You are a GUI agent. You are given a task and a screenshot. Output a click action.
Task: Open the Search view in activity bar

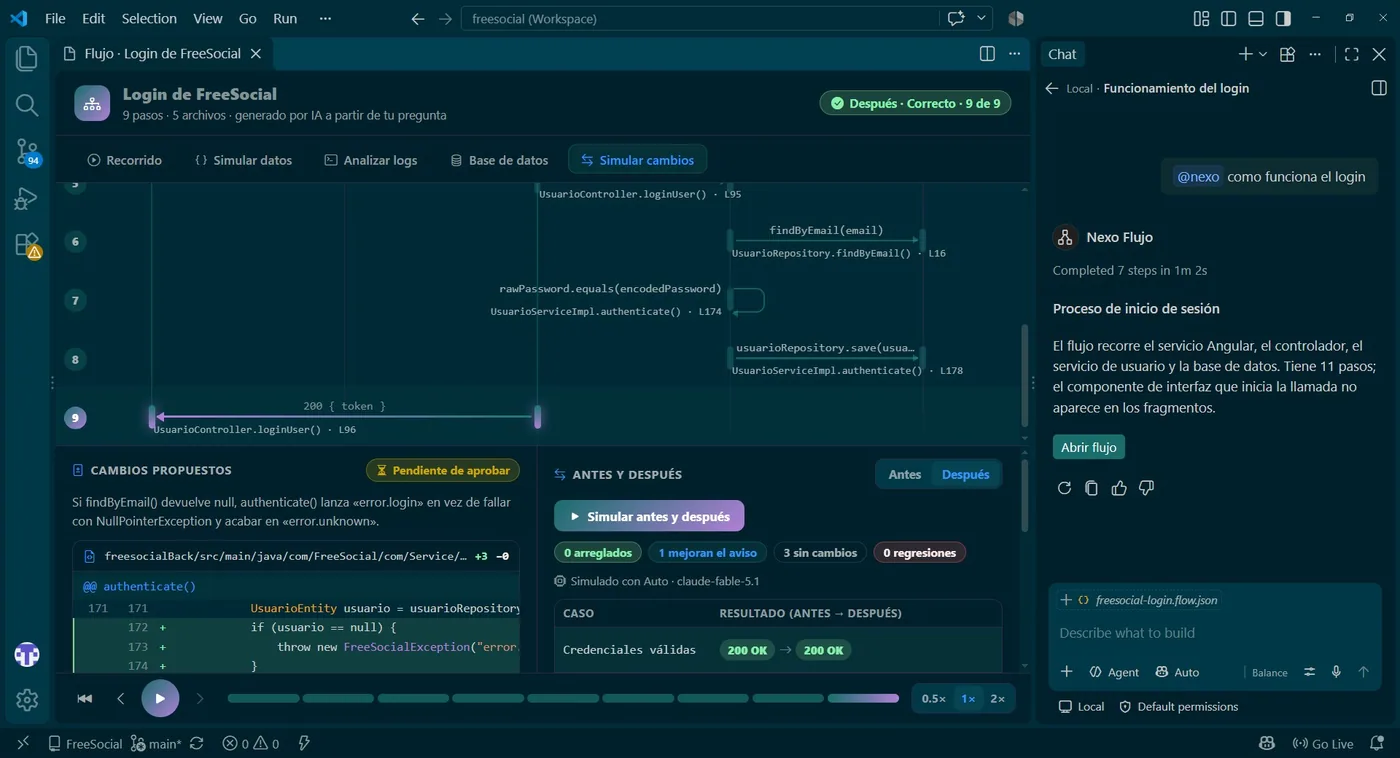click(27, 105)
